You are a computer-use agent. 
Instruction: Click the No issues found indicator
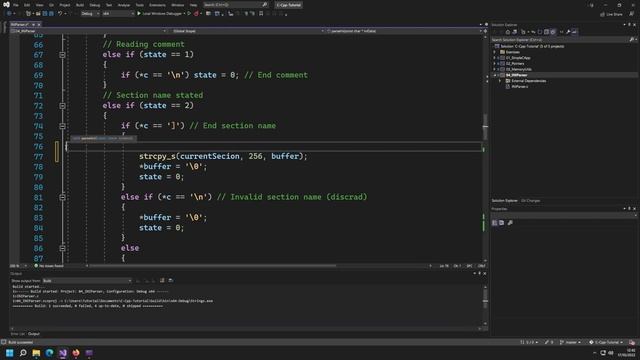pos(49,266)
